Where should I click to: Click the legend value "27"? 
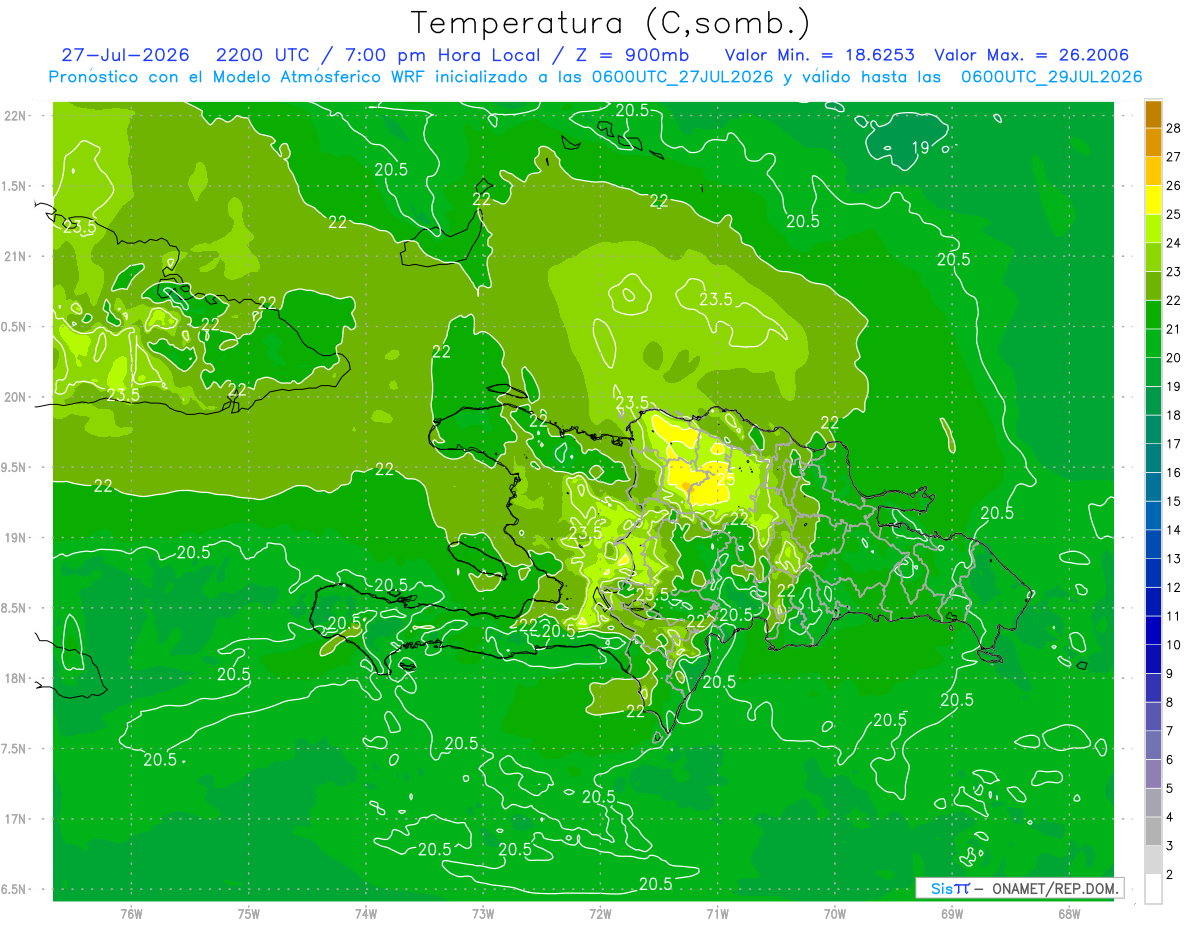click(x=1175, y=157)
